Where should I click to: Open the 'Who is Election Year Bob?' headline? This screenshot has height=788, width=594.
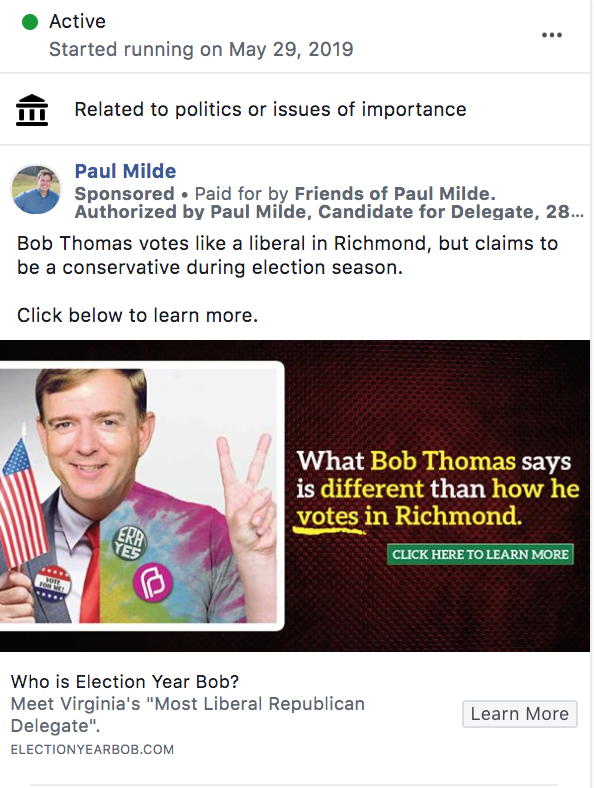click(125, 681)
